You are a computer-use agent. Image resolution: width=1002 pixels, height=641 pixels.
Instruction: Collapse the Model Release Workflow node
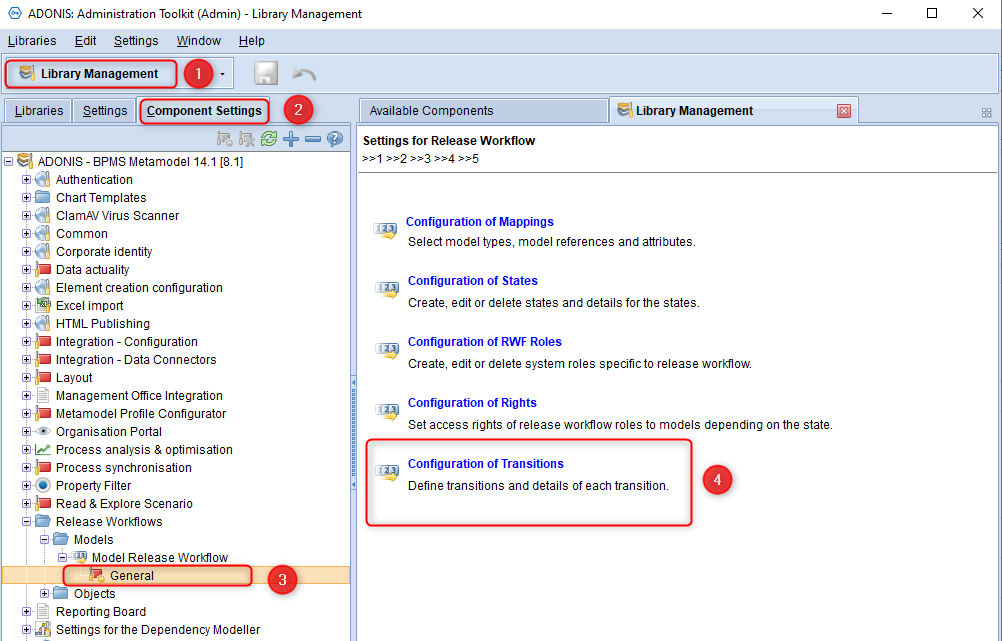pos(62,557)
